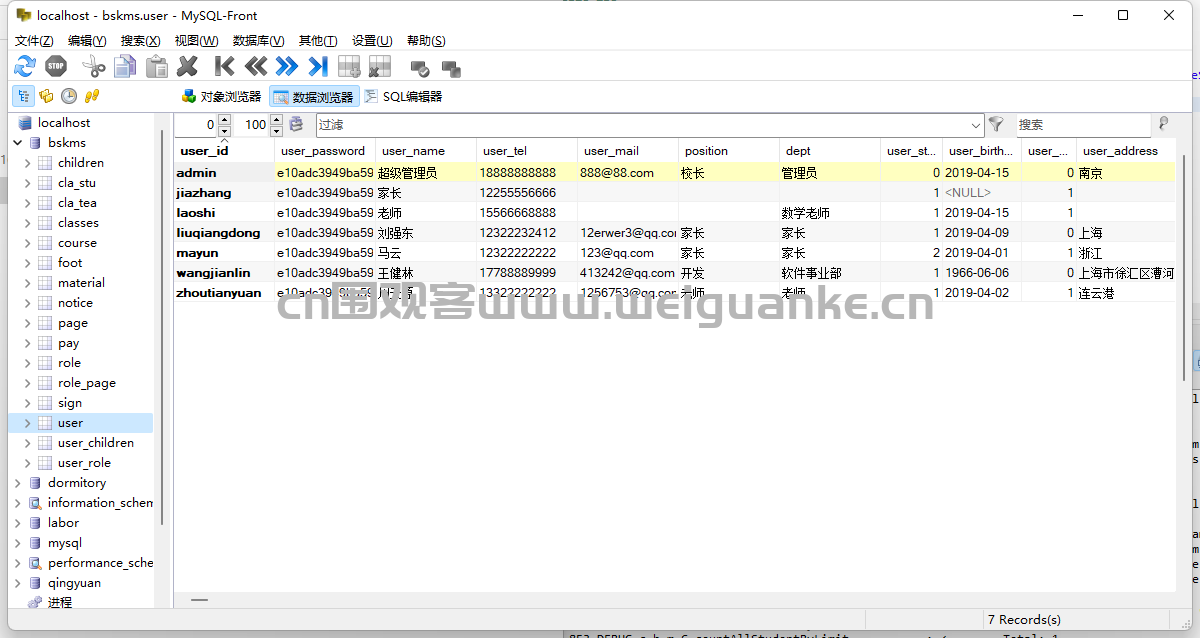Select the wangjianlin row id cell
This screenshot has height=638, width=1200.
coord(225,273)
